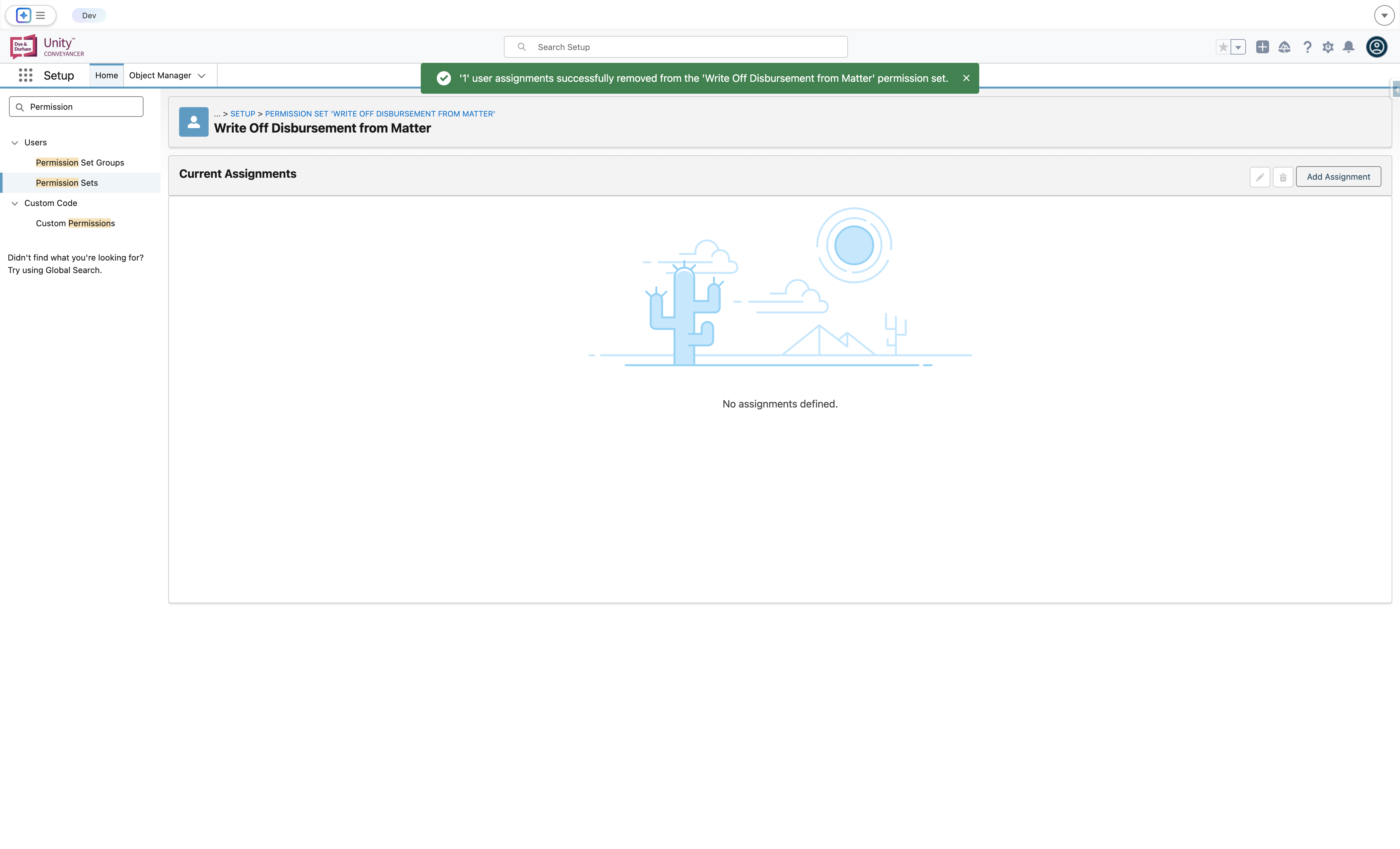
Task: Click the Dev environment badge
Action: click(x=89, y=15)
